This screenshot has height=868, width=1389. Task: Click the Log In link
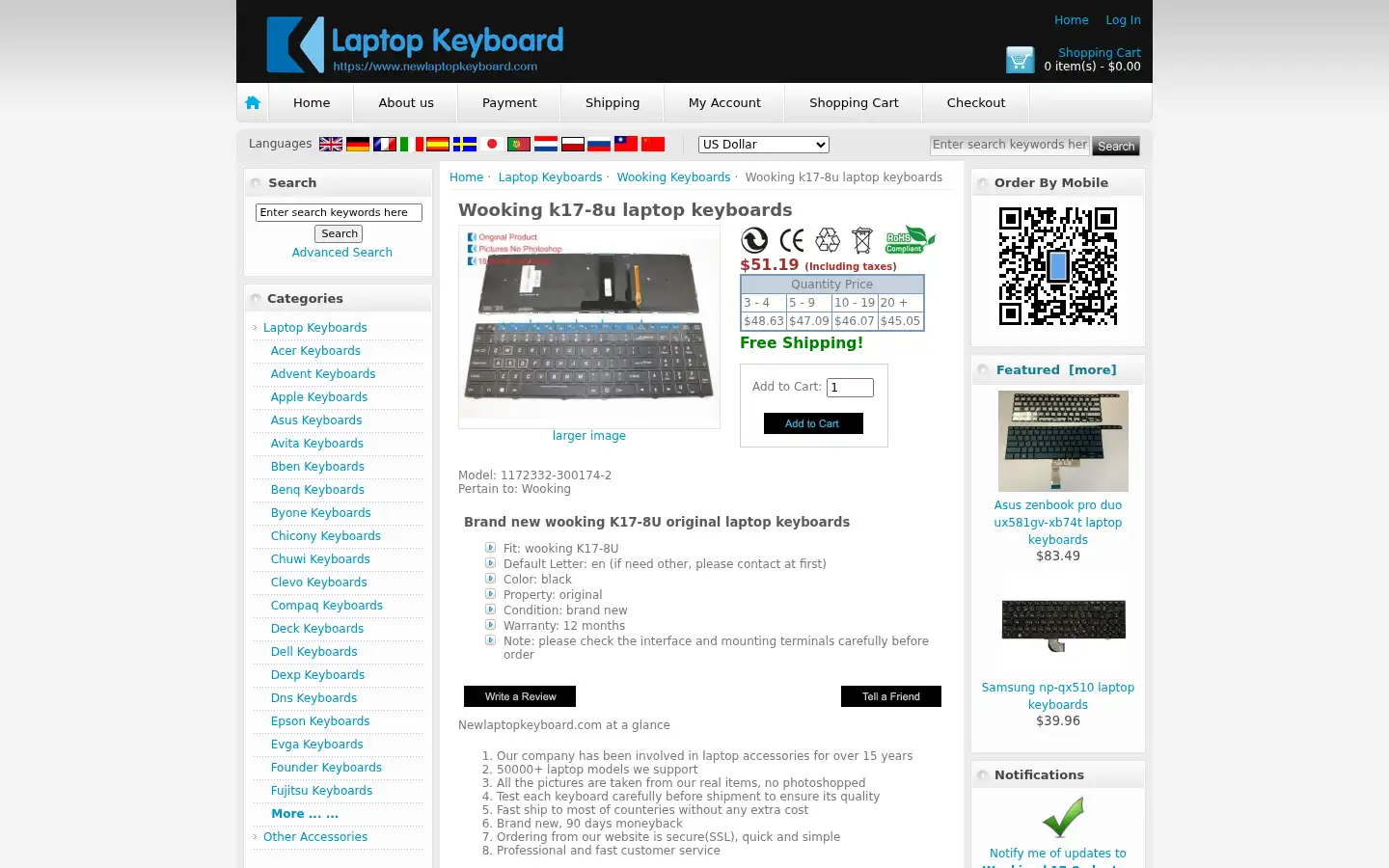tap(1123, 20)
